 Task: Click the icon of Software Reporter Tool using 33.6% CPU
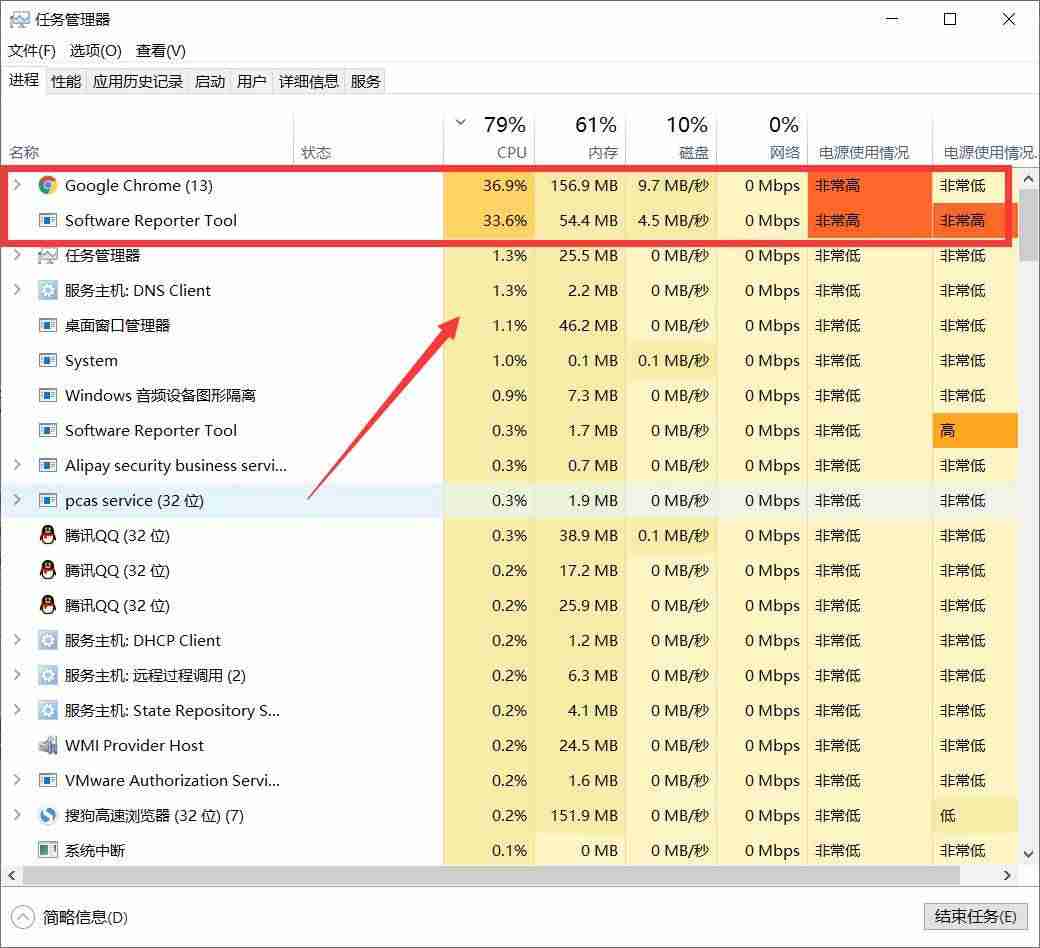coord(47,220)
